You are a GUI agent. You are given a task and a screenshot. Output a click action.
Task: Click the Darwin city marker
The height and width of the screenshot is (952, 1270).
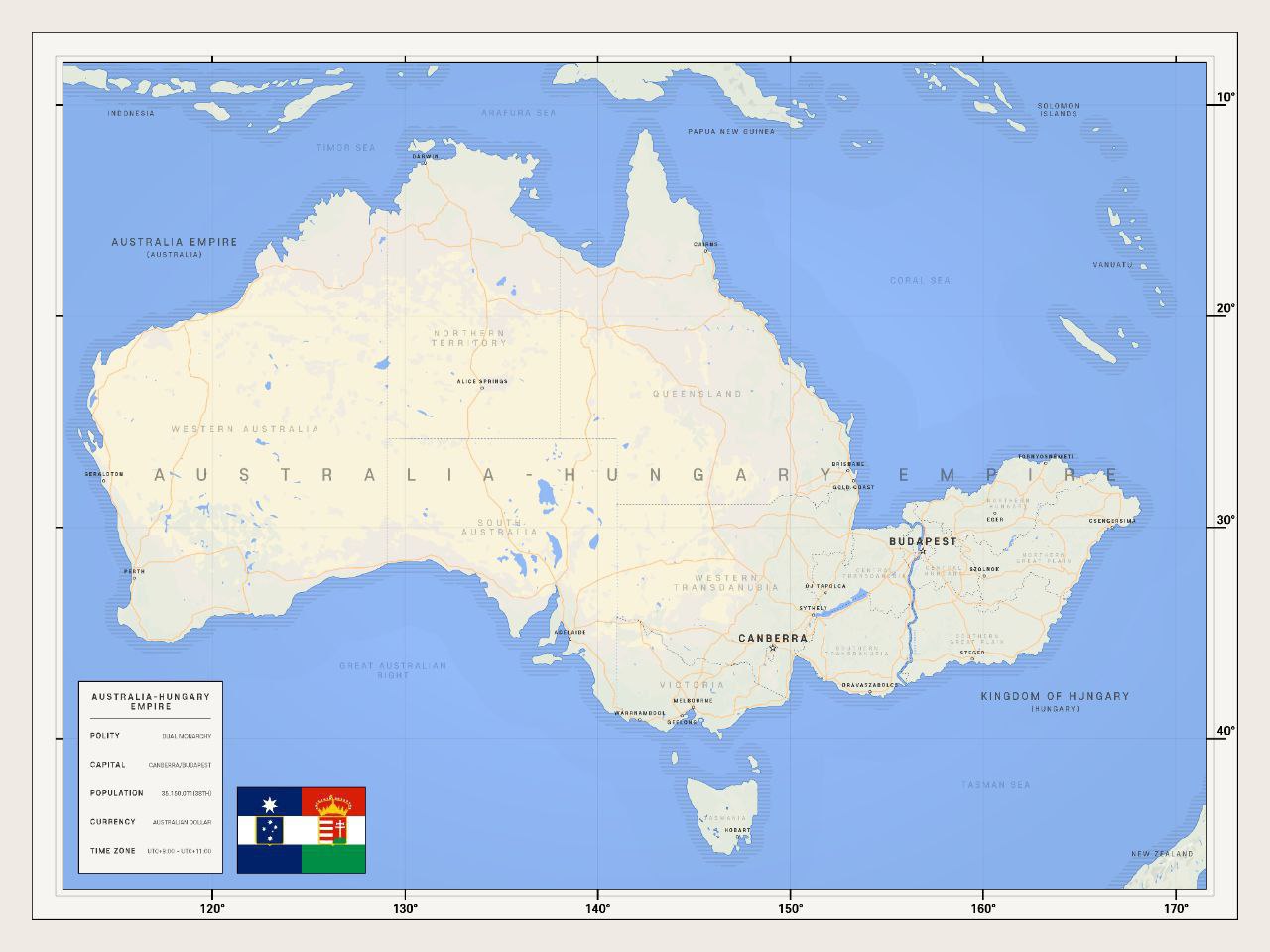[x=424, y=163]
